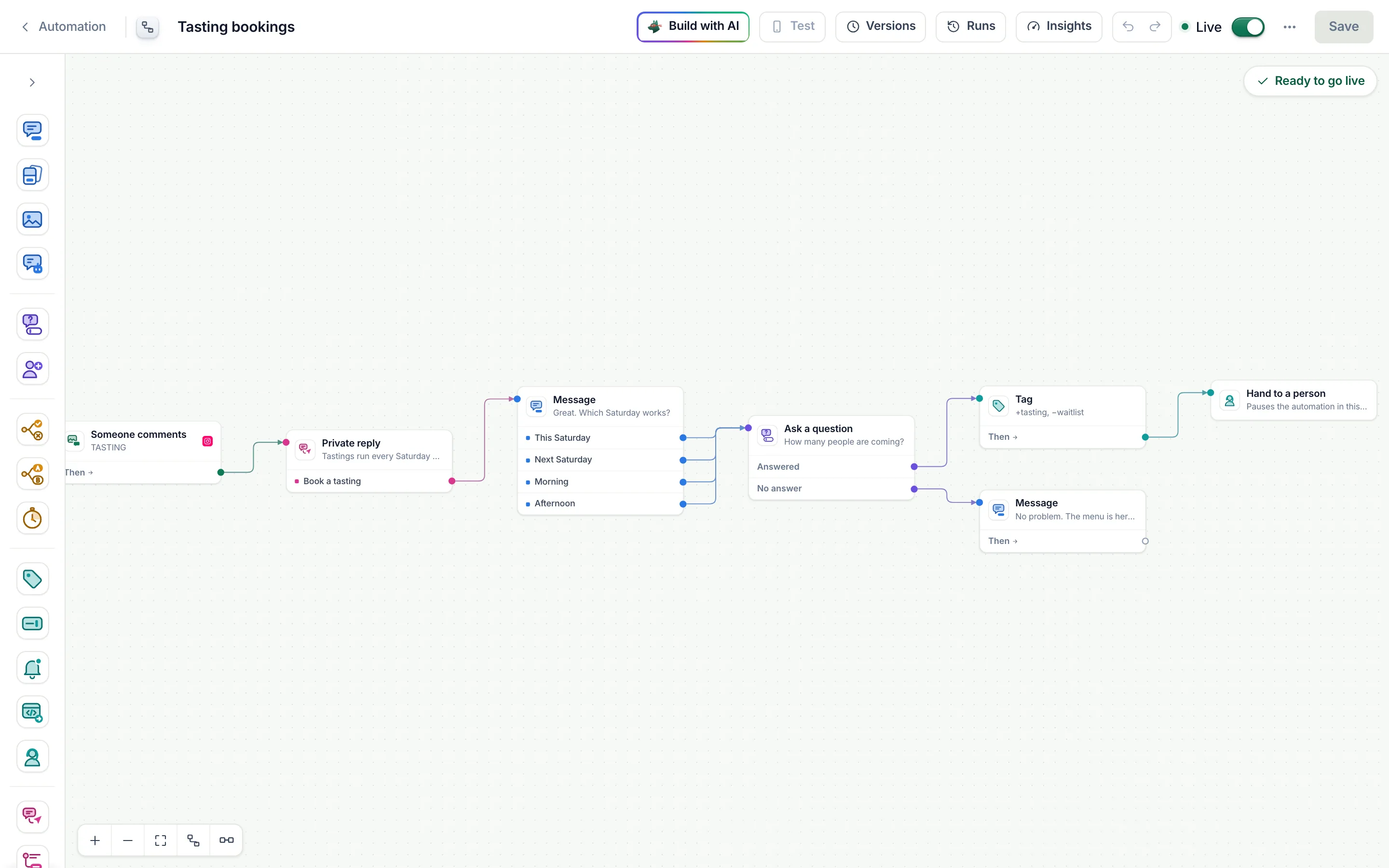Screen dimensions: 1389x868
Task: Fit the flow to screen
Action: point(161,841)
